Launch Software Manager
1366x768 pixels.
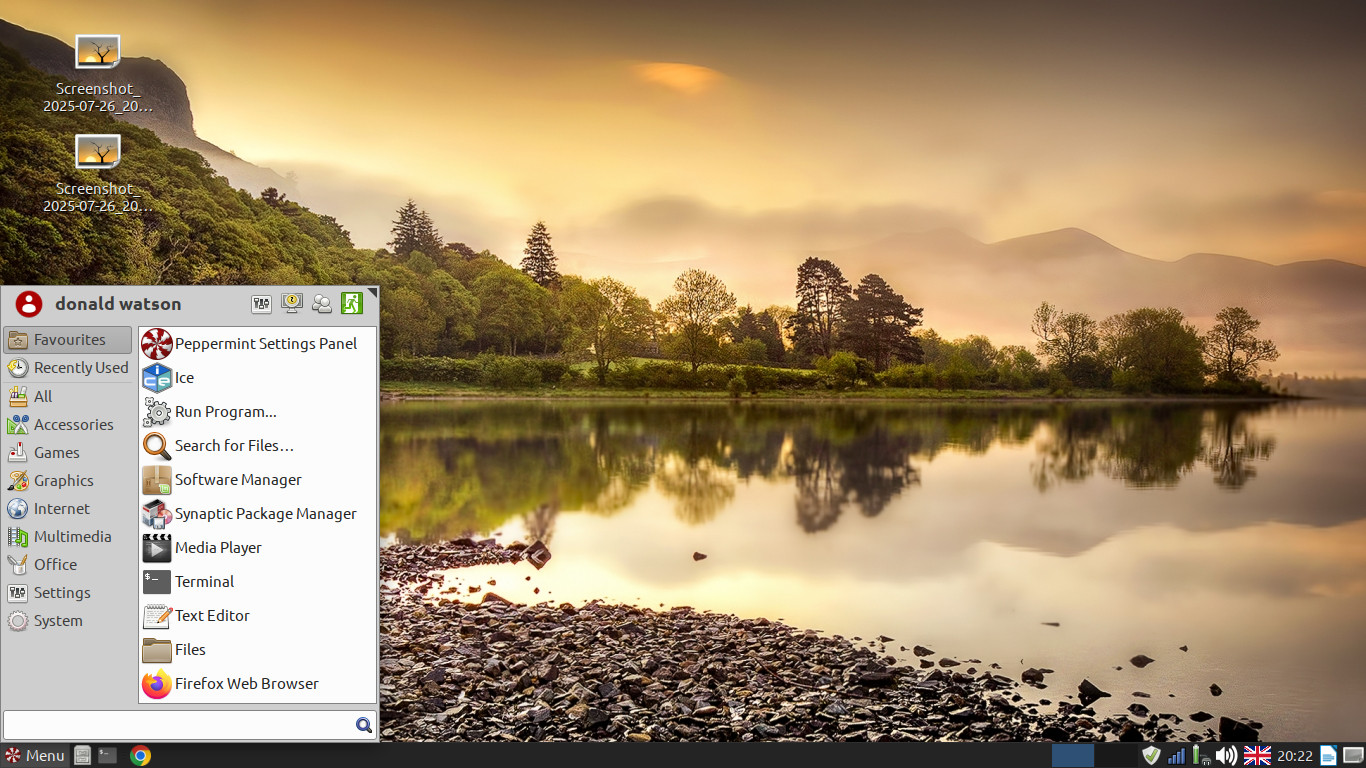(258, 480)
